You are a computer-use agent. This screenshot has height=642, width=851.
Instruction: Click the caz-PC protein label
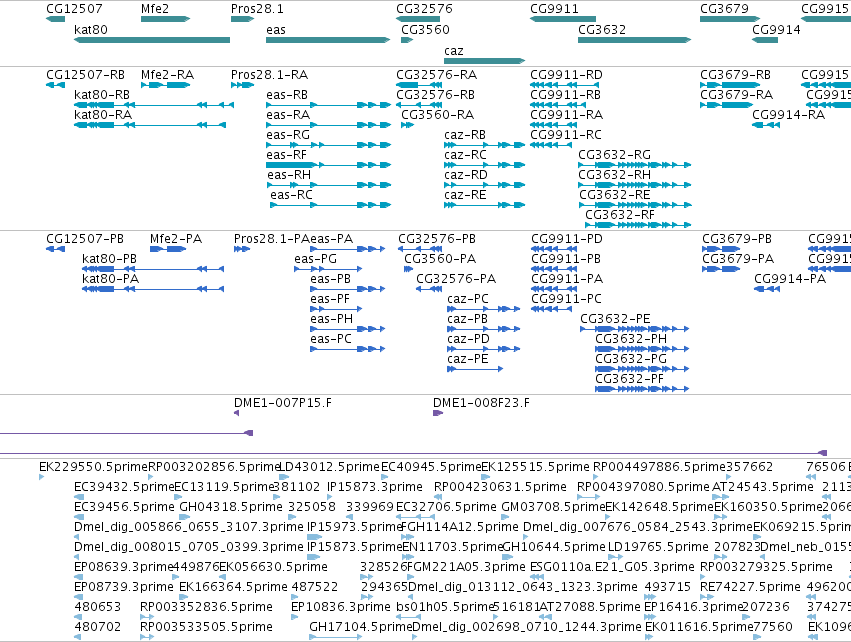pyautogui.click(x=468, y=299)
